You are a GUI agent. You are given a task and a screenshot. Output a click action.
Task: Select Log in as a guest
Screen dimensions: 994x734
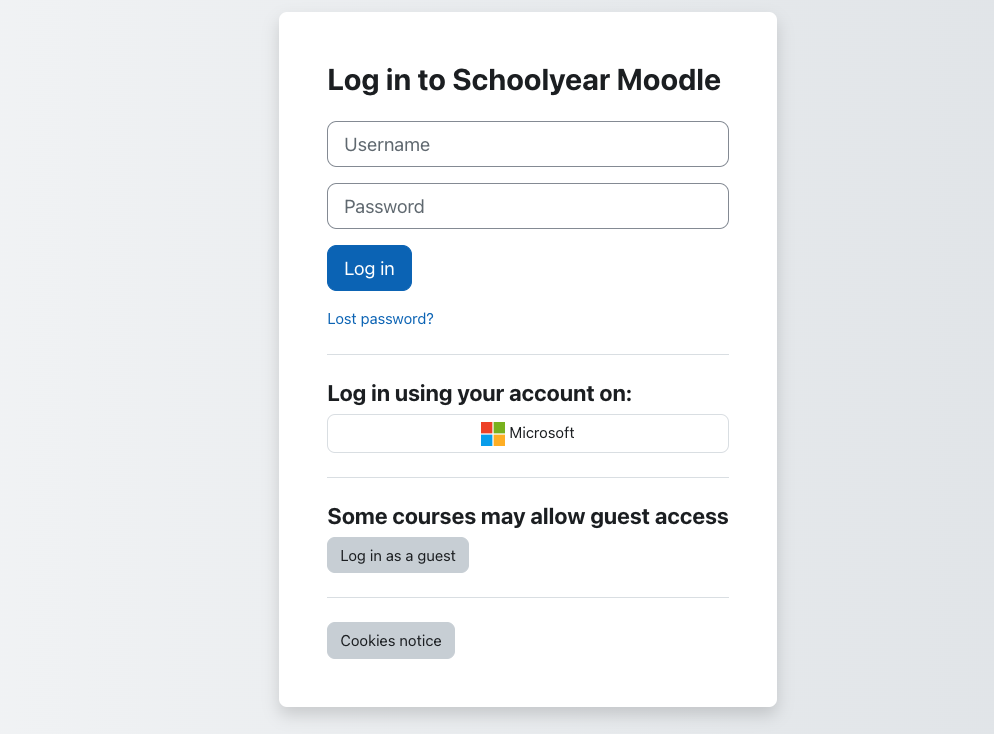[397, 555]
